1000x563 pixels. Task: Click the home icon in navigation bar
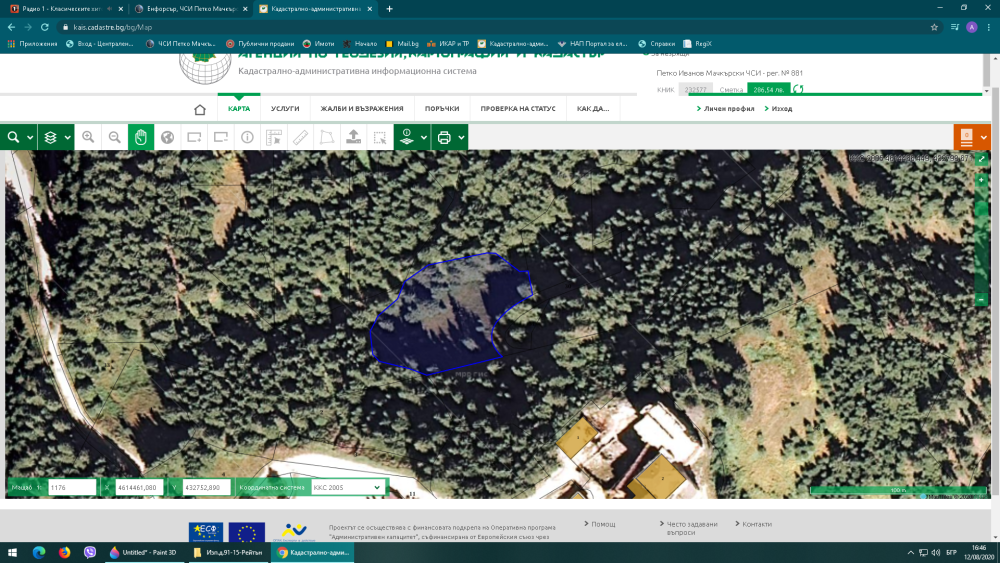[200, 109]
